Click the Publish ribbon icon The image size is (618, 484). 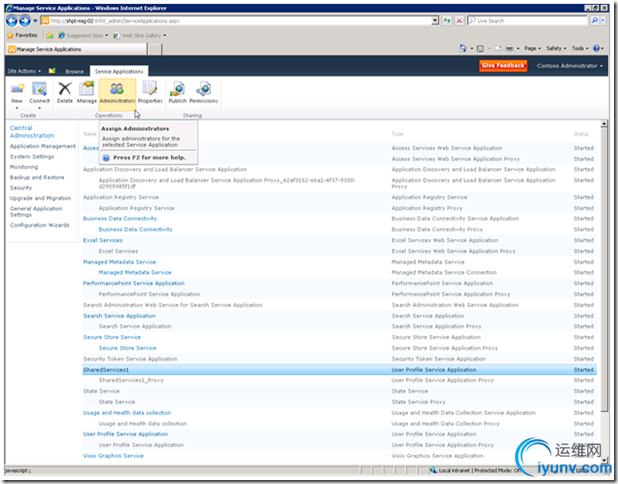point(177,93)
